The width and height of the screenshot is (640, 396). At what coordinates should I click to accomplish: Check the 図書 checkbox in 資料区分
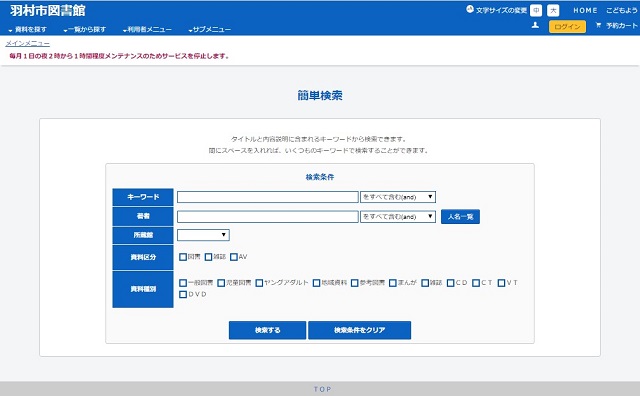click(x=183, y=257)
